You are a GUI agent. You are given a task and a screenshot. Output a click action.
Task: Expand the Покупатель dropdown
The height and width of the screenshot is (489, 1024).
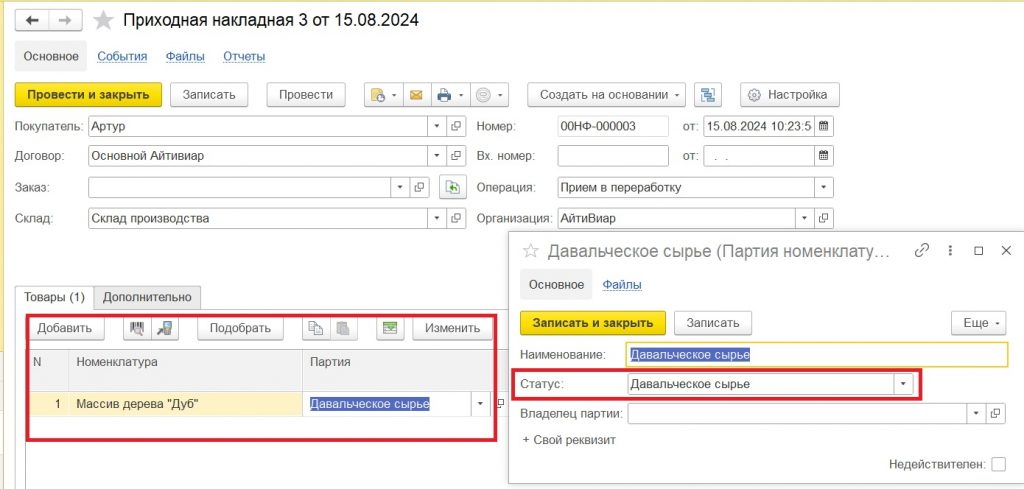click(438, 127)
